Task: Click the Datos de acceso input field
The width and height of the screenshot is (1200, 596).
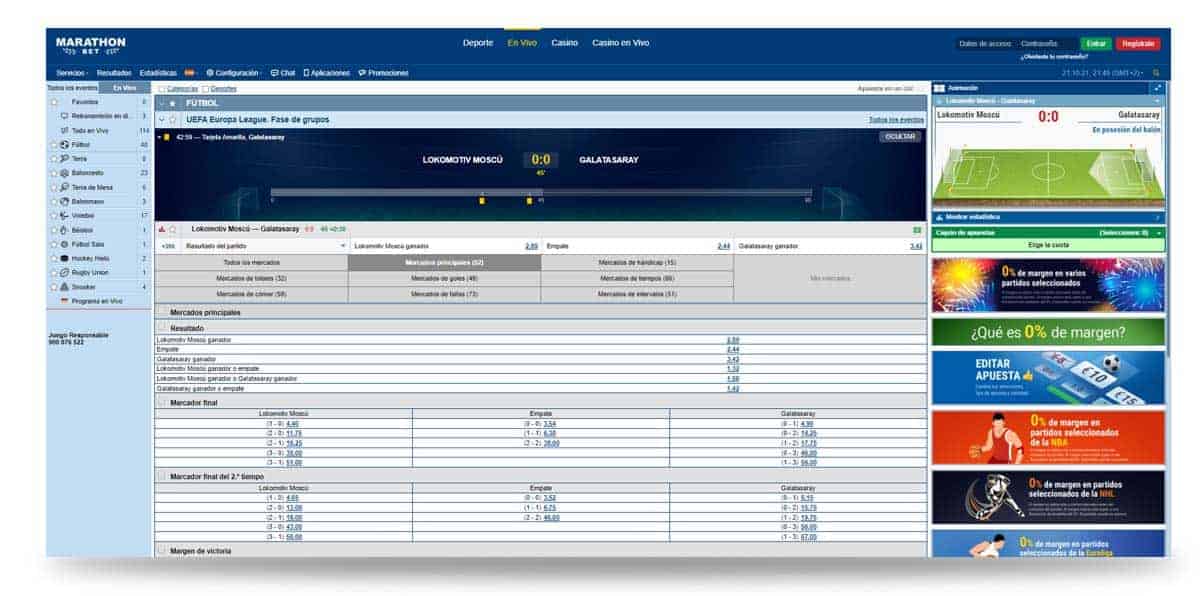Action: (x=985, y=44)
